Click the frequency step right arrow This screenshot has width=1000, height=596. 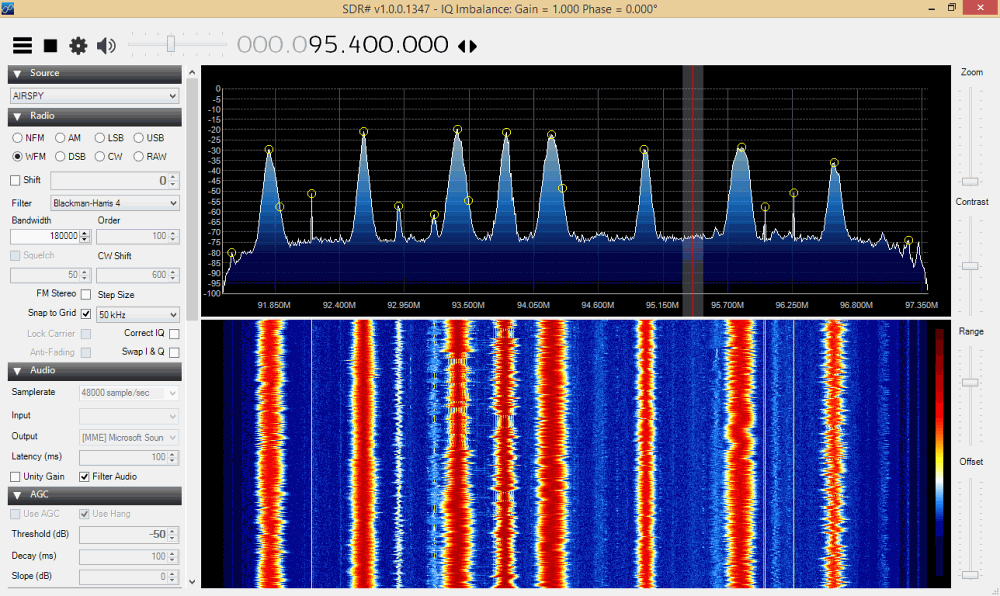click(473, 46)
